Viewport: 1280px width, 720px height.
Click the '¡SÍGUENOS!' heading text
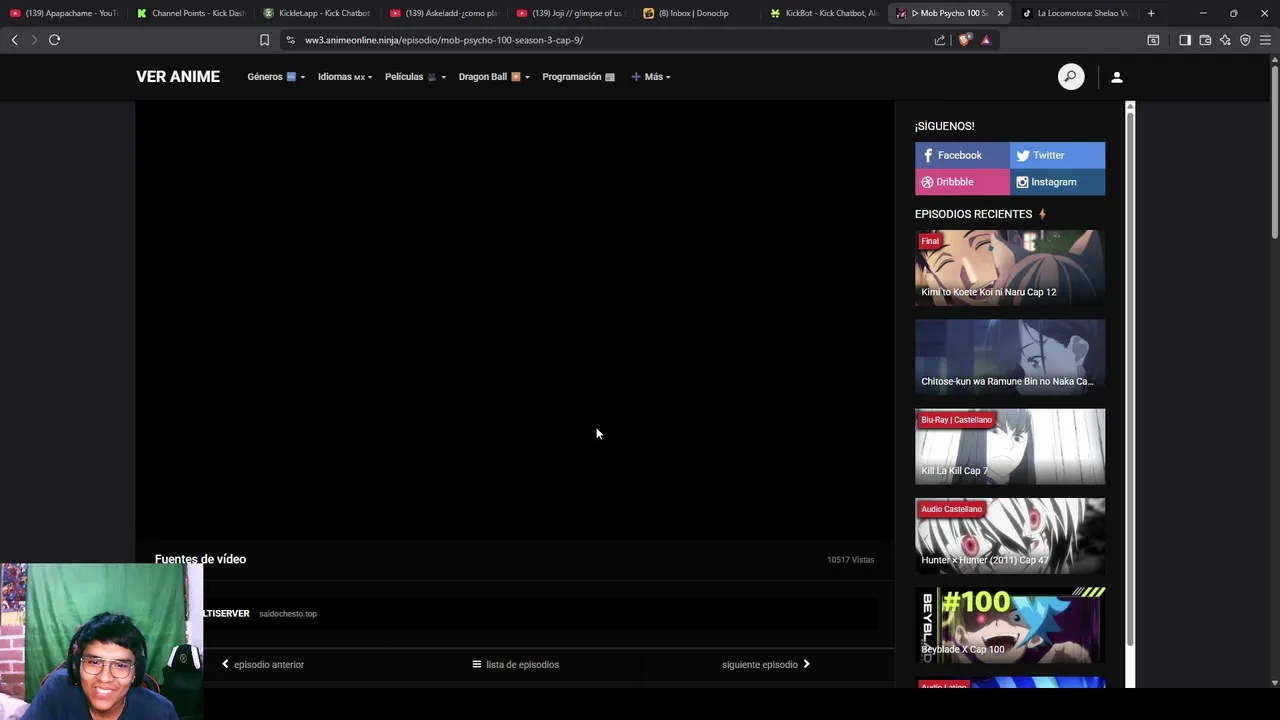click(944, 126)
